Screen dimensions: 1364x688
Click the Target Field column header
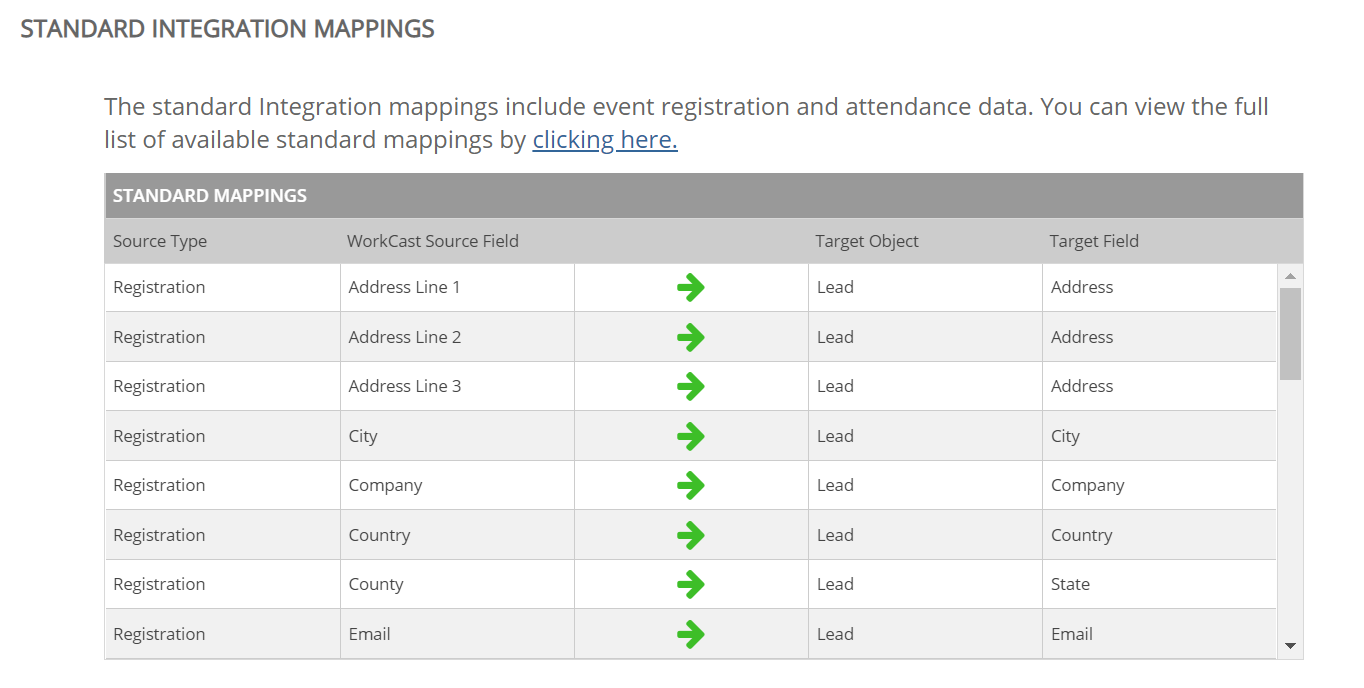(x=1094, y=241)
